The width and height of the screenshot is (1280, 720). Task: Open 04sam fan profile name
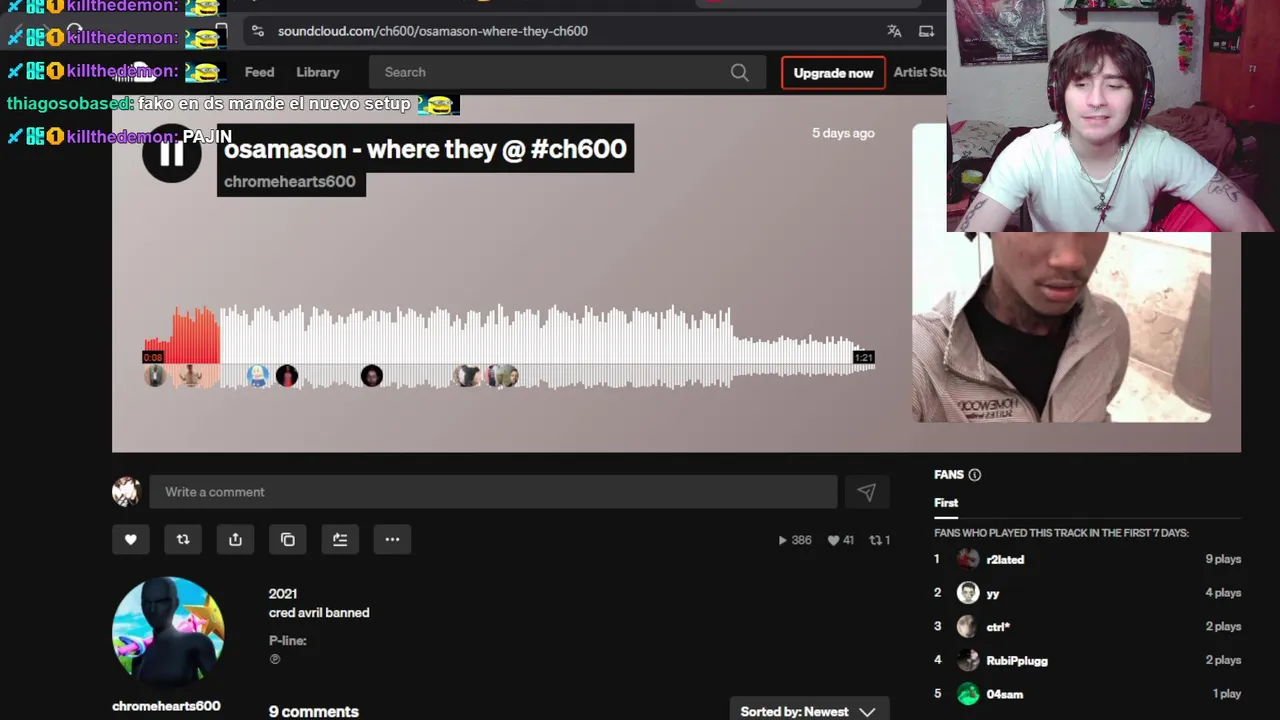1004,694
